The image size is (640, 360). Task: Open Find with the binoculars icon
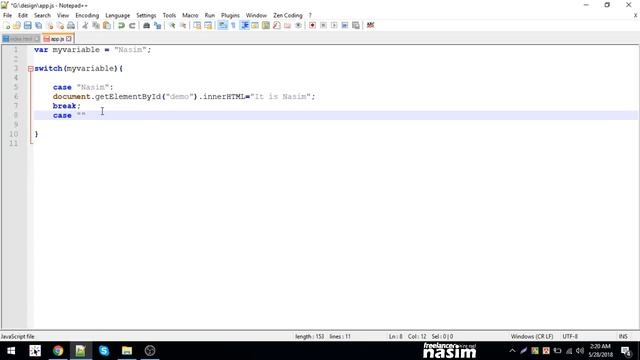click(146, 25)
